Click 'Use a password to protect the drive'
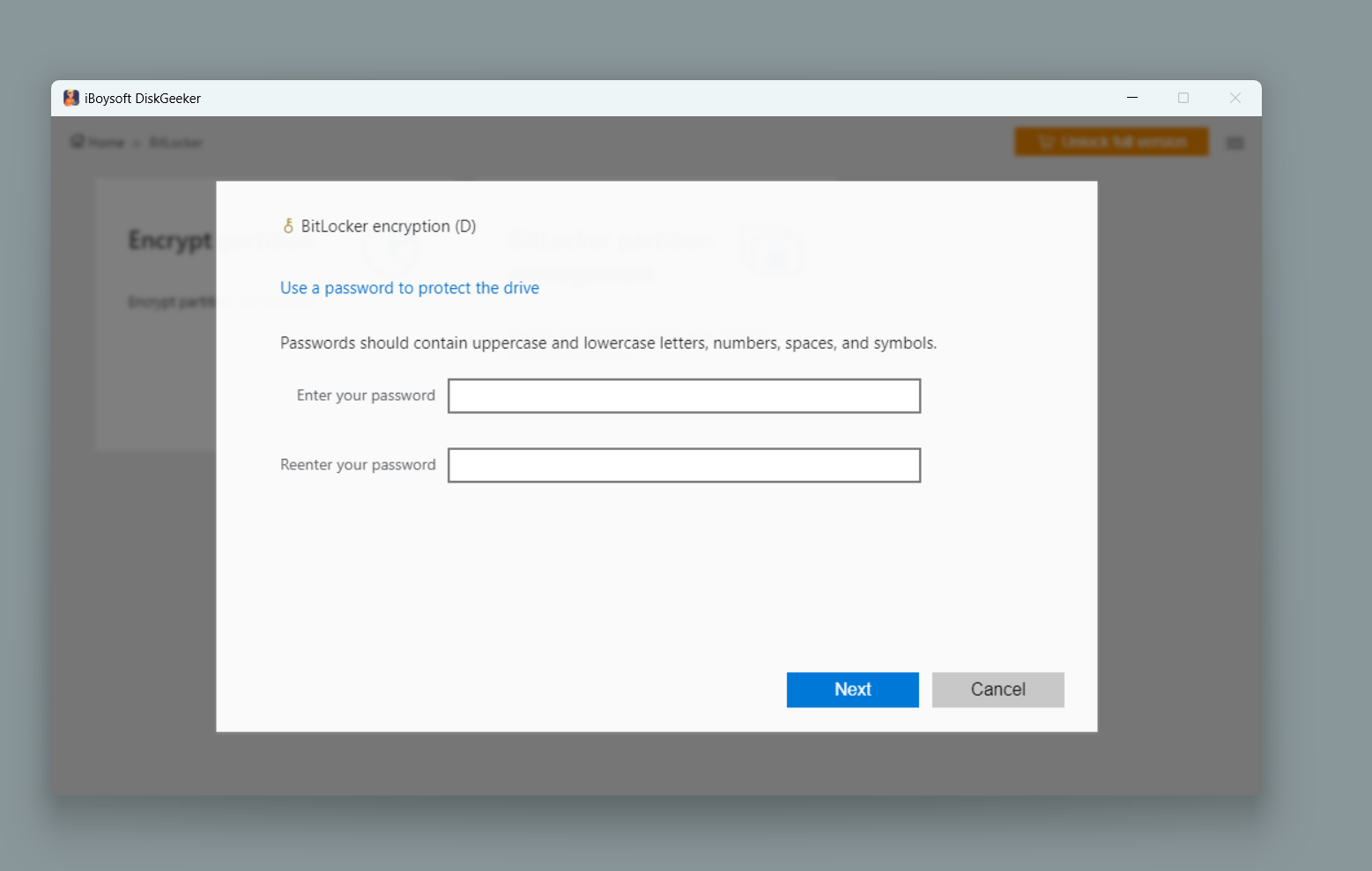Screen dimensions: 1372x871 click(x=410, y=288)
